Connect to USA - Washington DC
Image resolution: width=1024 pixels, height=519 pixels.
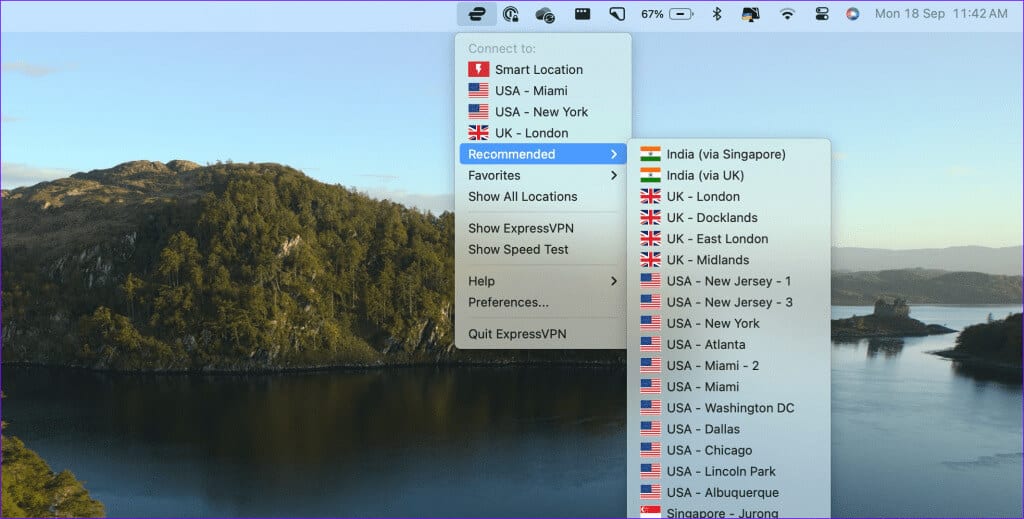729,408
